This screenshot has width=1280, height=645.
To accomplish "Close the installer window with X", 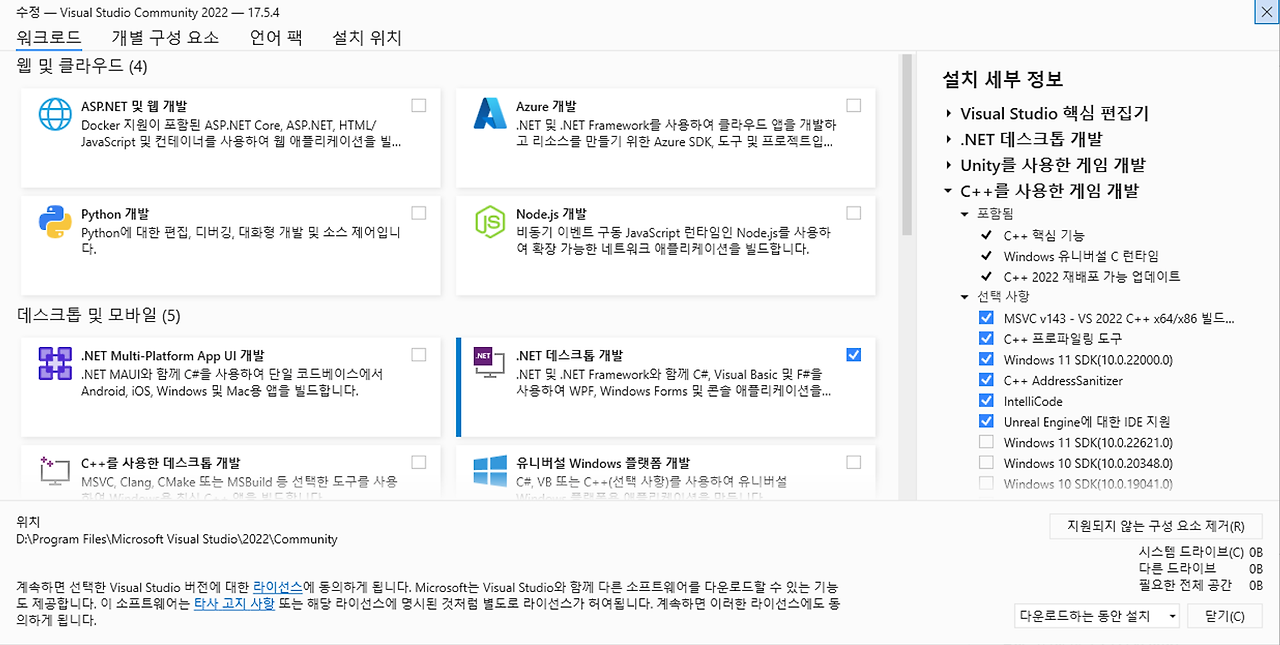I will point(1266,11).
